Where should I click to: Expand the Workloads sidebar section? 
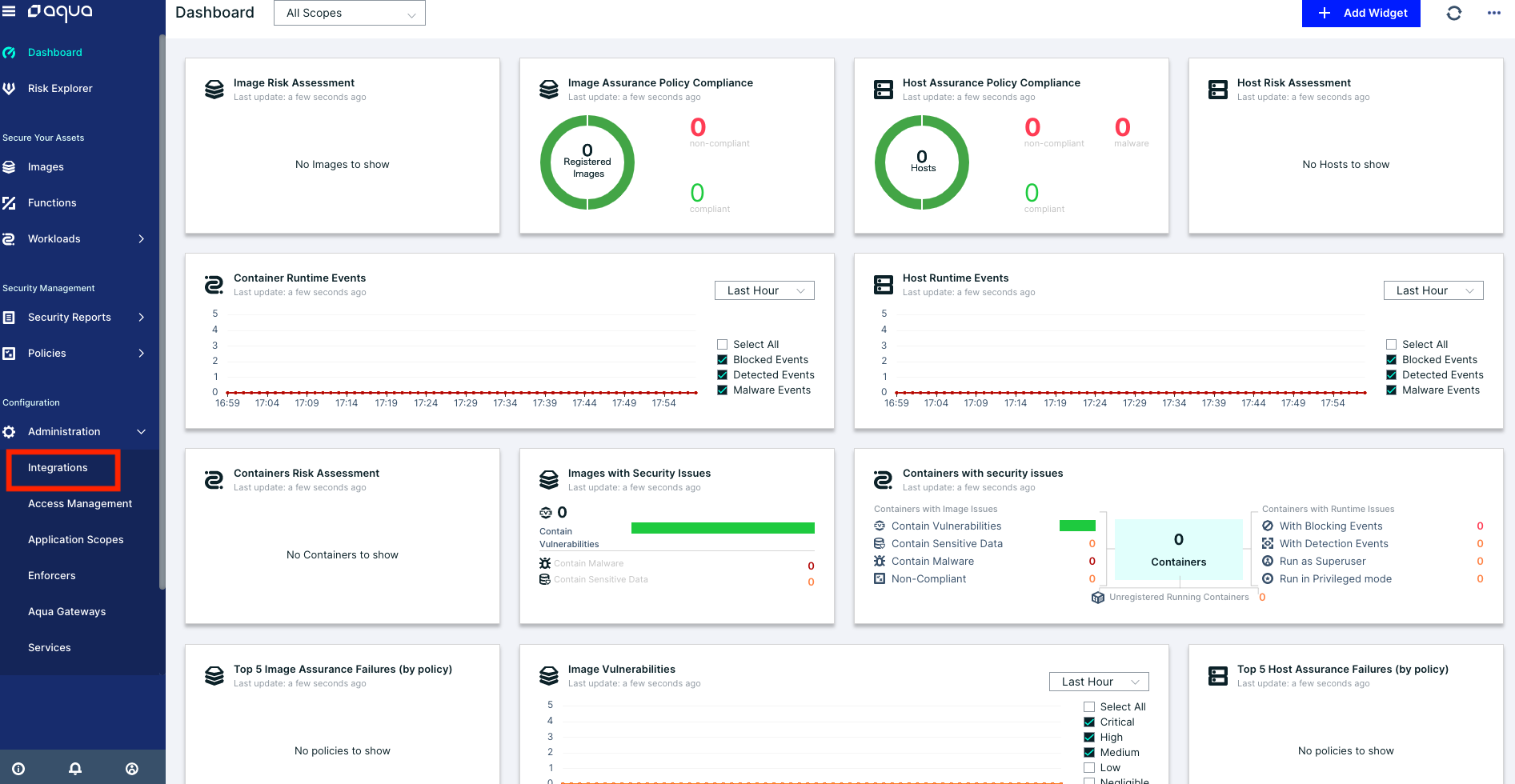point(54,238)
